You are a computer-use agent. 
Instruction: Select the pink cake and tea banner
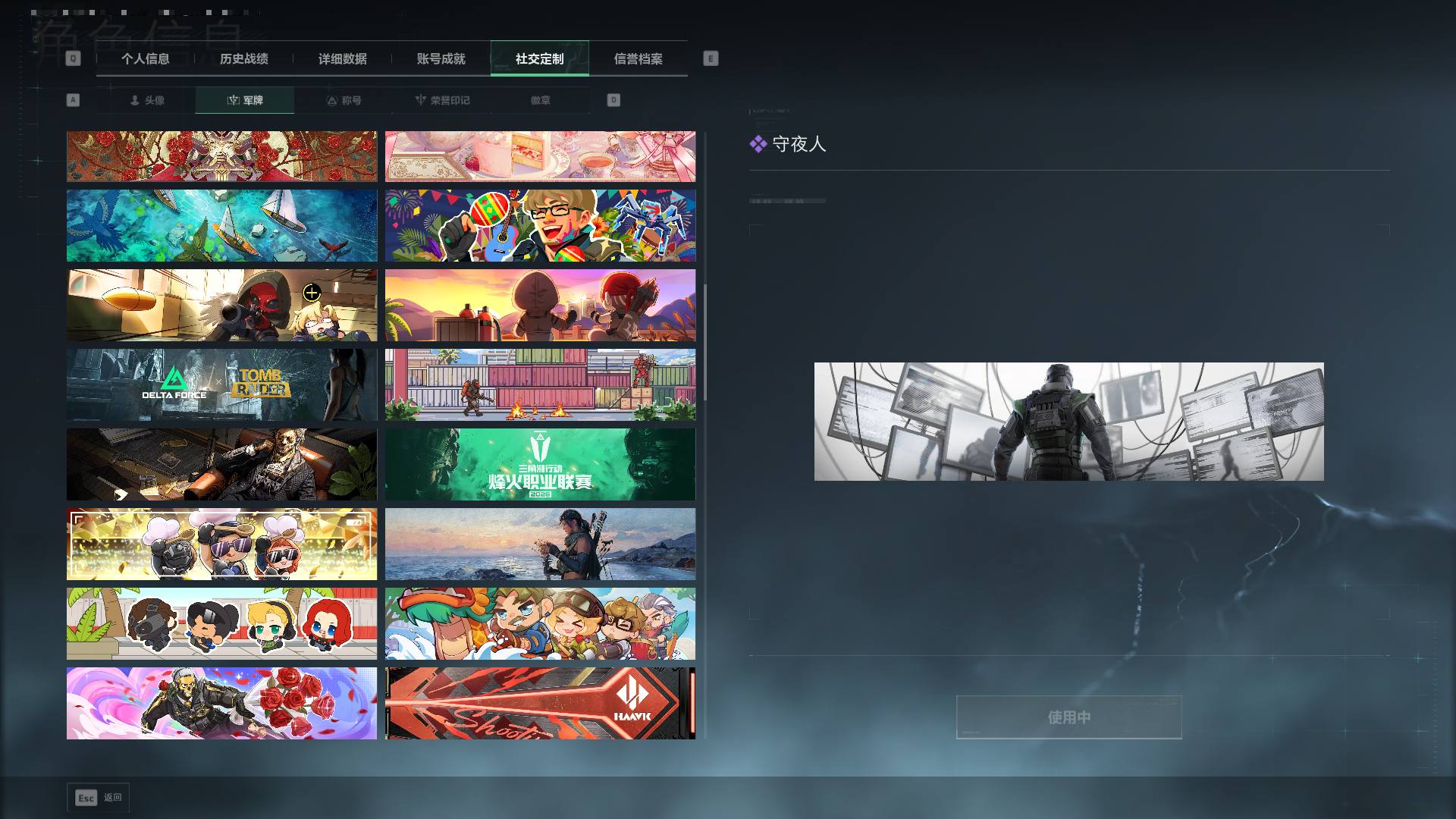pyautogui.click(x=540, y=156)
